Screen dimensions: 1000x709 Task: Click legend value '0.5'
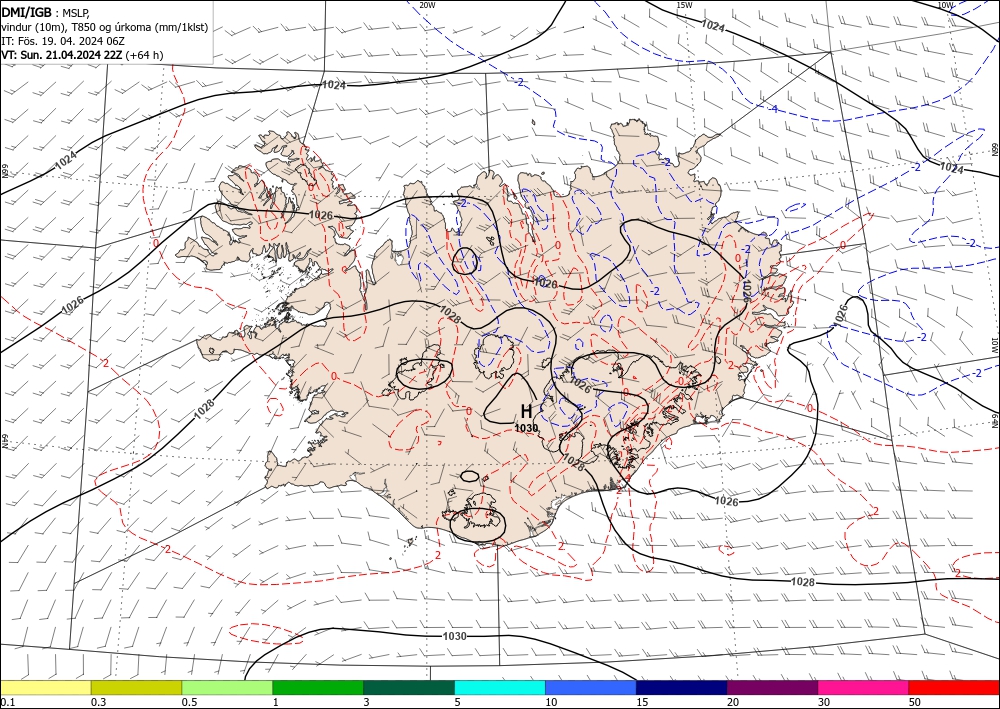tap(189, 702)
